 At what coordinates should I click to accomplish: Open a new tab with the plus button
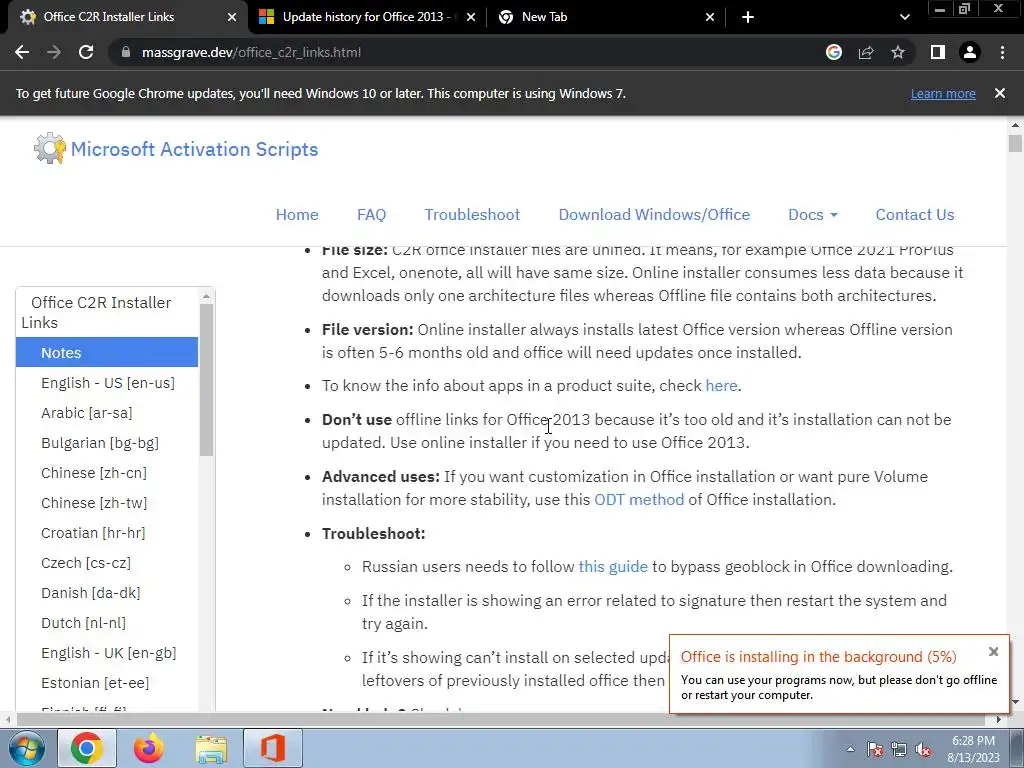[748, 17]
